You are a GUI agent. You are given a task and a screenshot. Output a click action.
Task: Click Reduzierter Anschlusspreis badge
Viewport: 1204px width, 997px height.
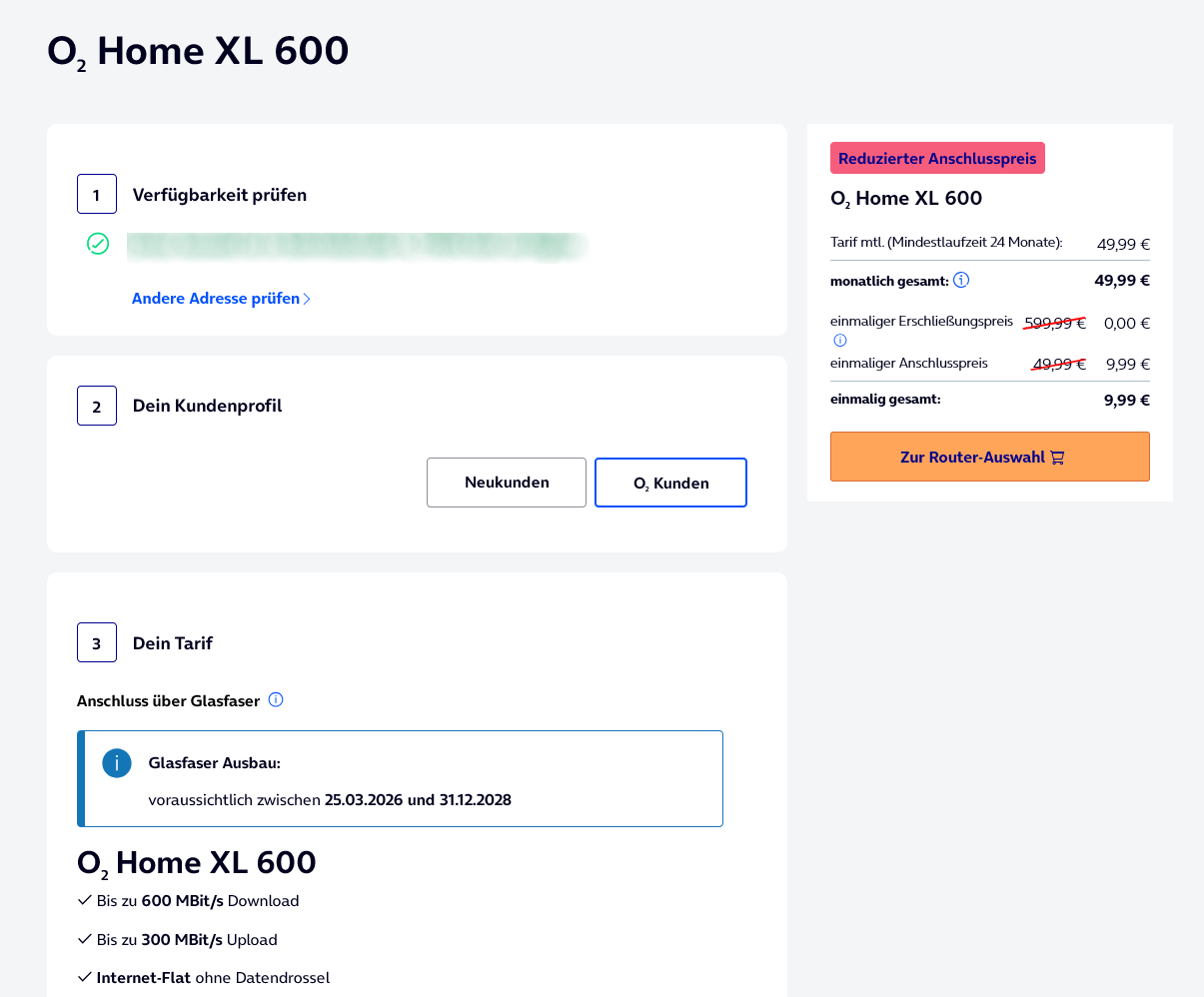[937, 158]
